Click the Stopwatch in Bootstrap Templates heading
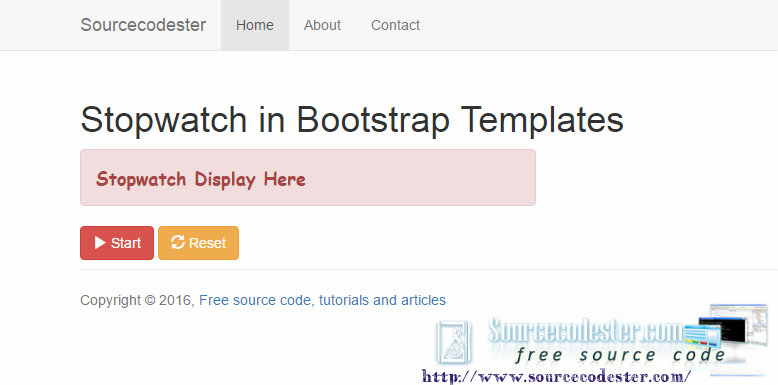778x385 pixels. click(x=352, y=120)
